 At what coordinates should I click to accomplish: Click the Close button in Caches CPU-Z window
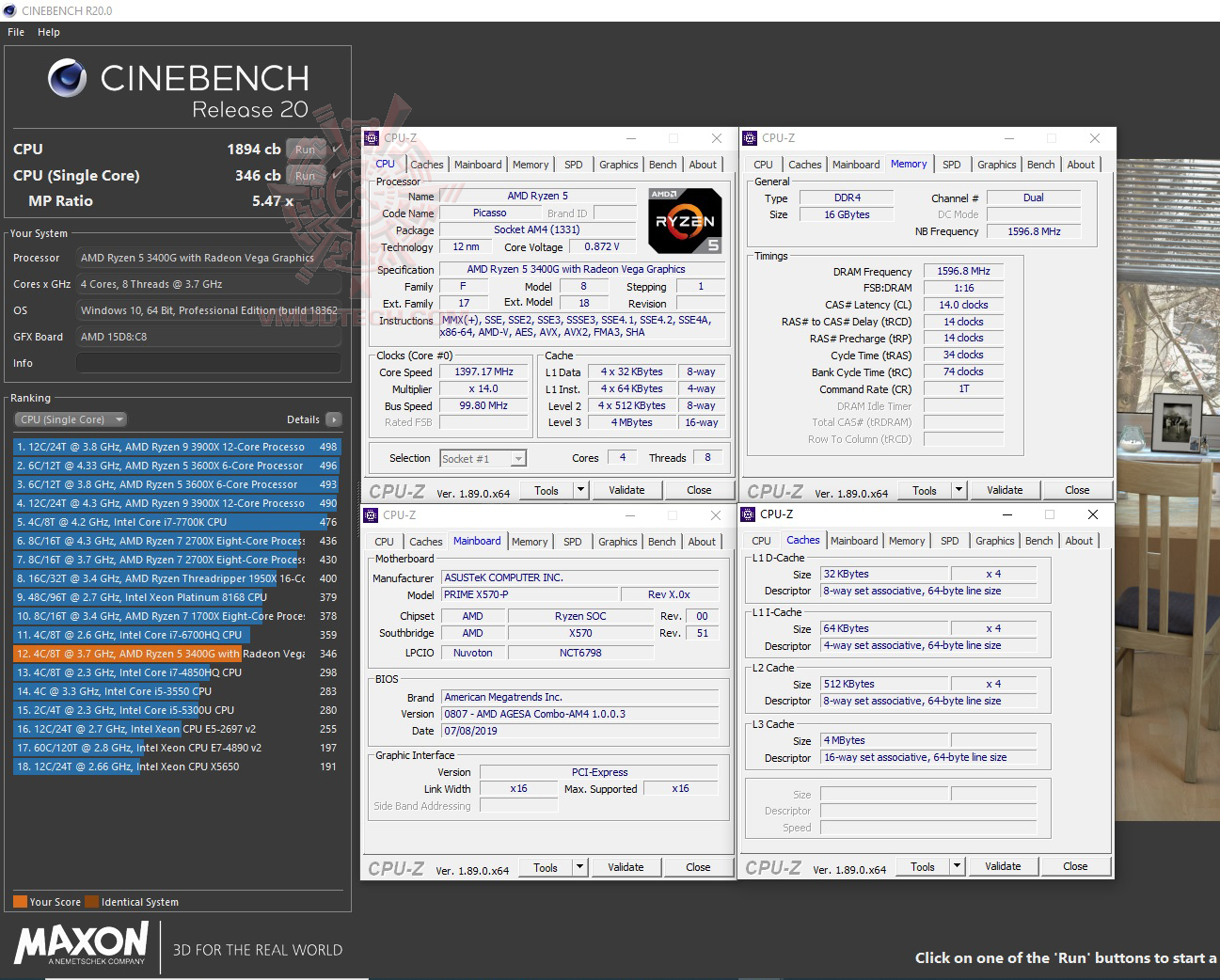(x=1075, y=866)
